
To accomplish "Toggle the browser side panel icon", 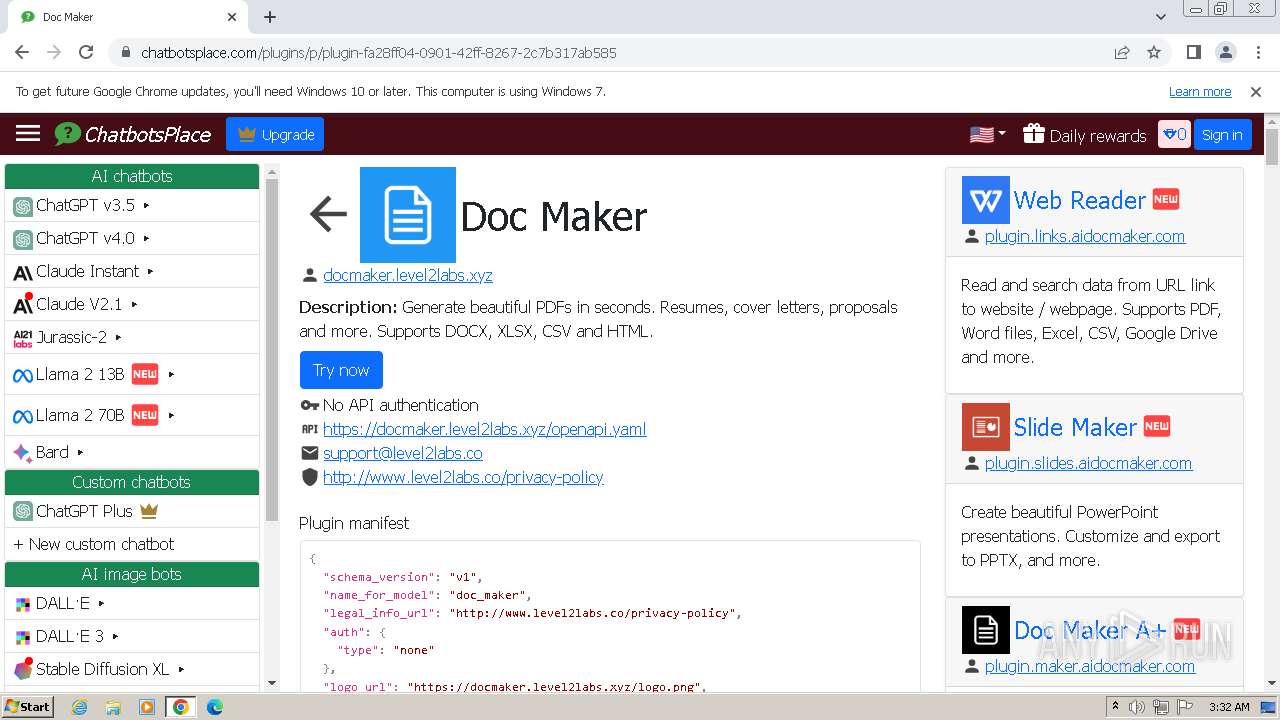I will [1193, 52].
